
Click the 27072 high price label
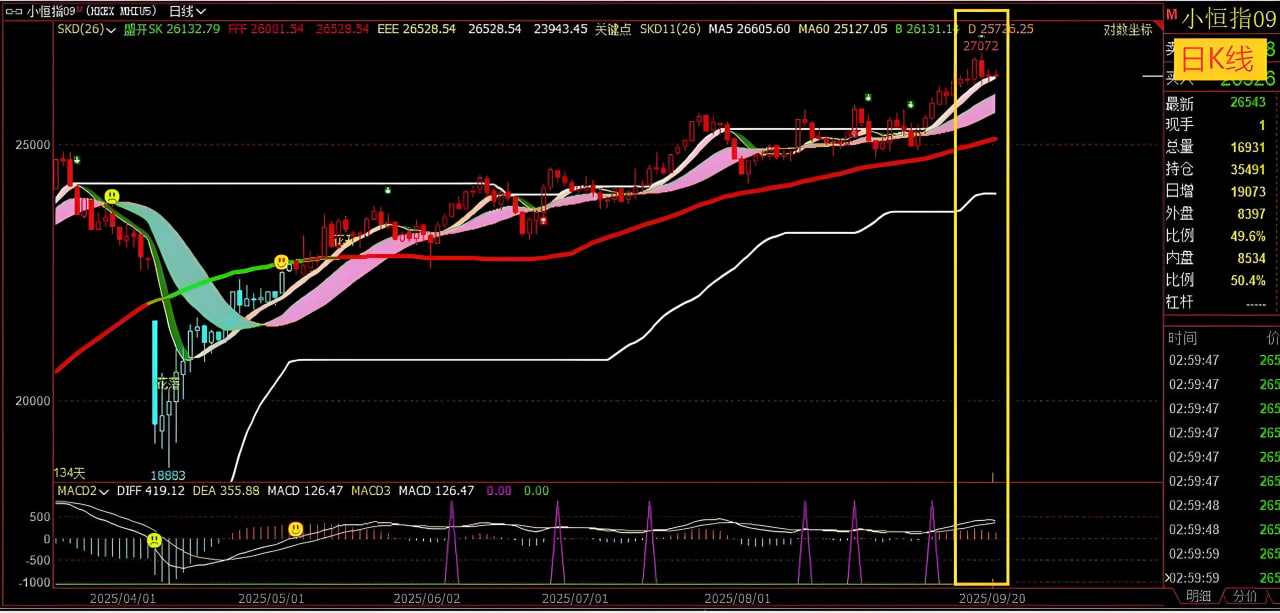click(x=980, y=46)
